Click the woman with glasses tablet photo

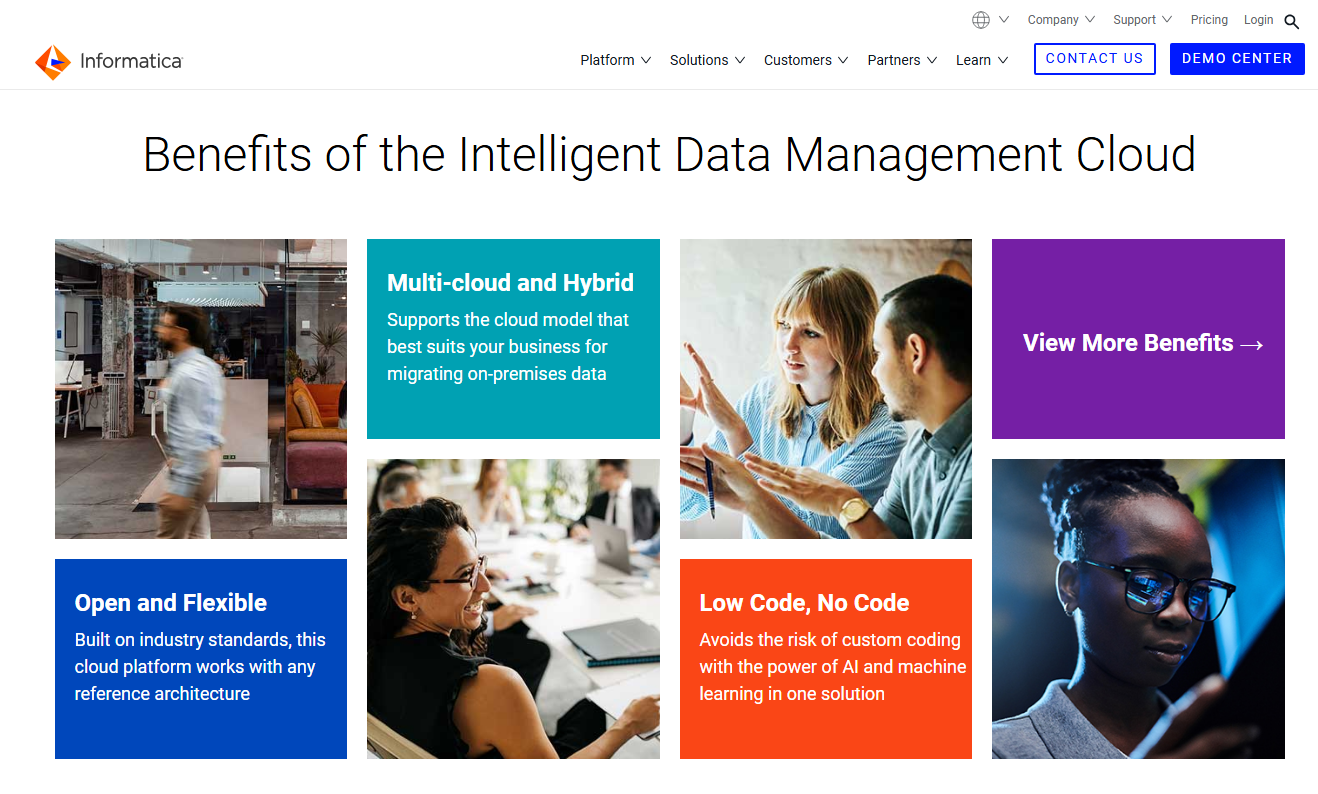(x=1138, y=608)
